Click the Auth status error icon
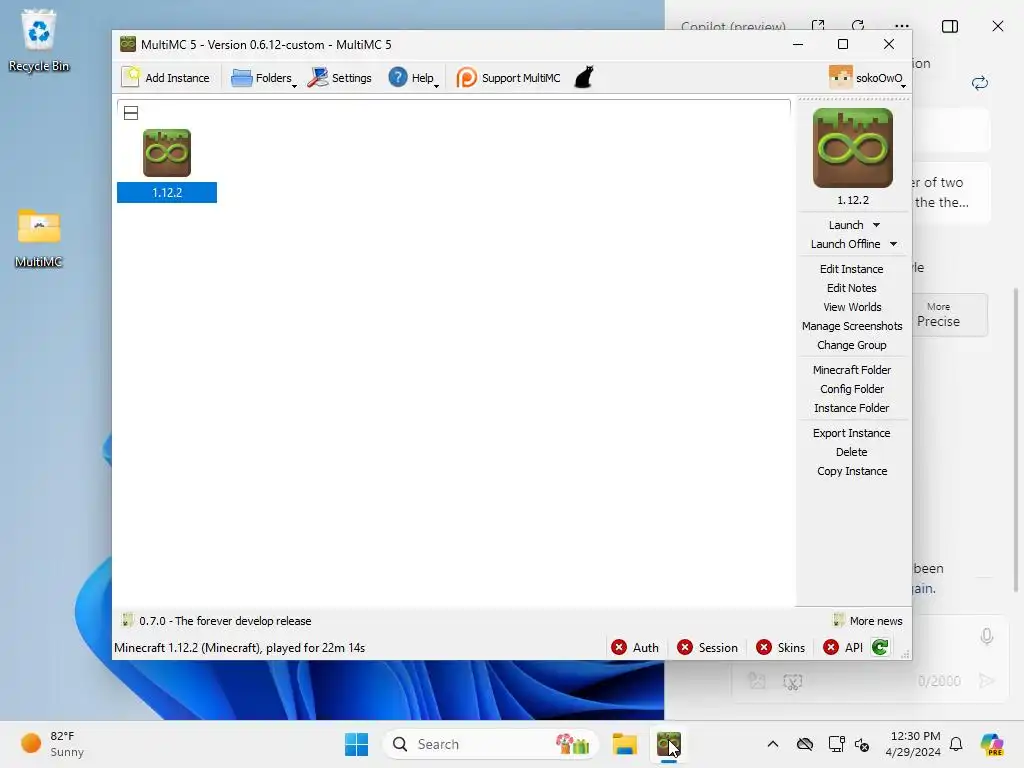The width and height of the screenshot is (1024, 768). coord(618,647)
